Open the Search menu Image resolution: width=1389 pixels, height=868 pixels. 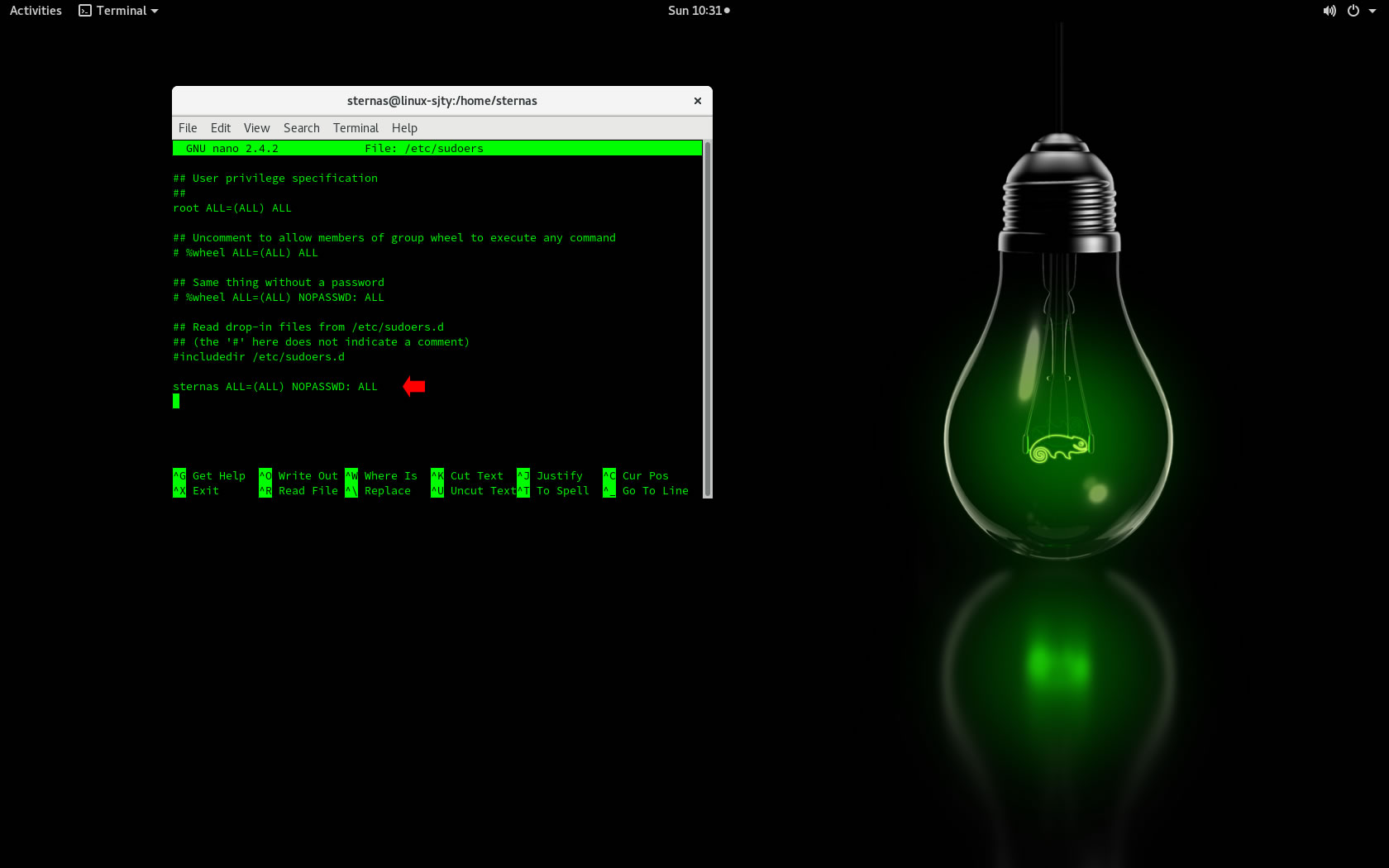[x=301, y=128]
